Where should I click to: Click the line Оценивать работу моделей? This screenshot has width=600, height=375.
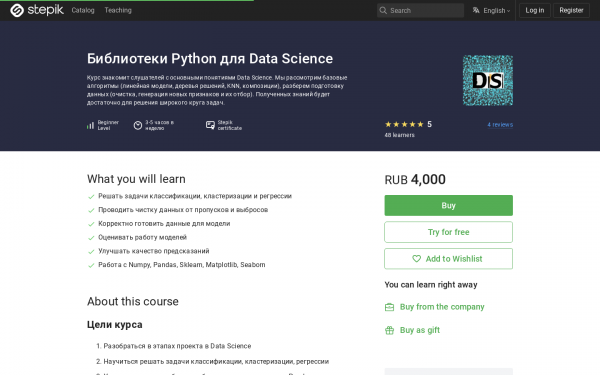pos(142,237)
